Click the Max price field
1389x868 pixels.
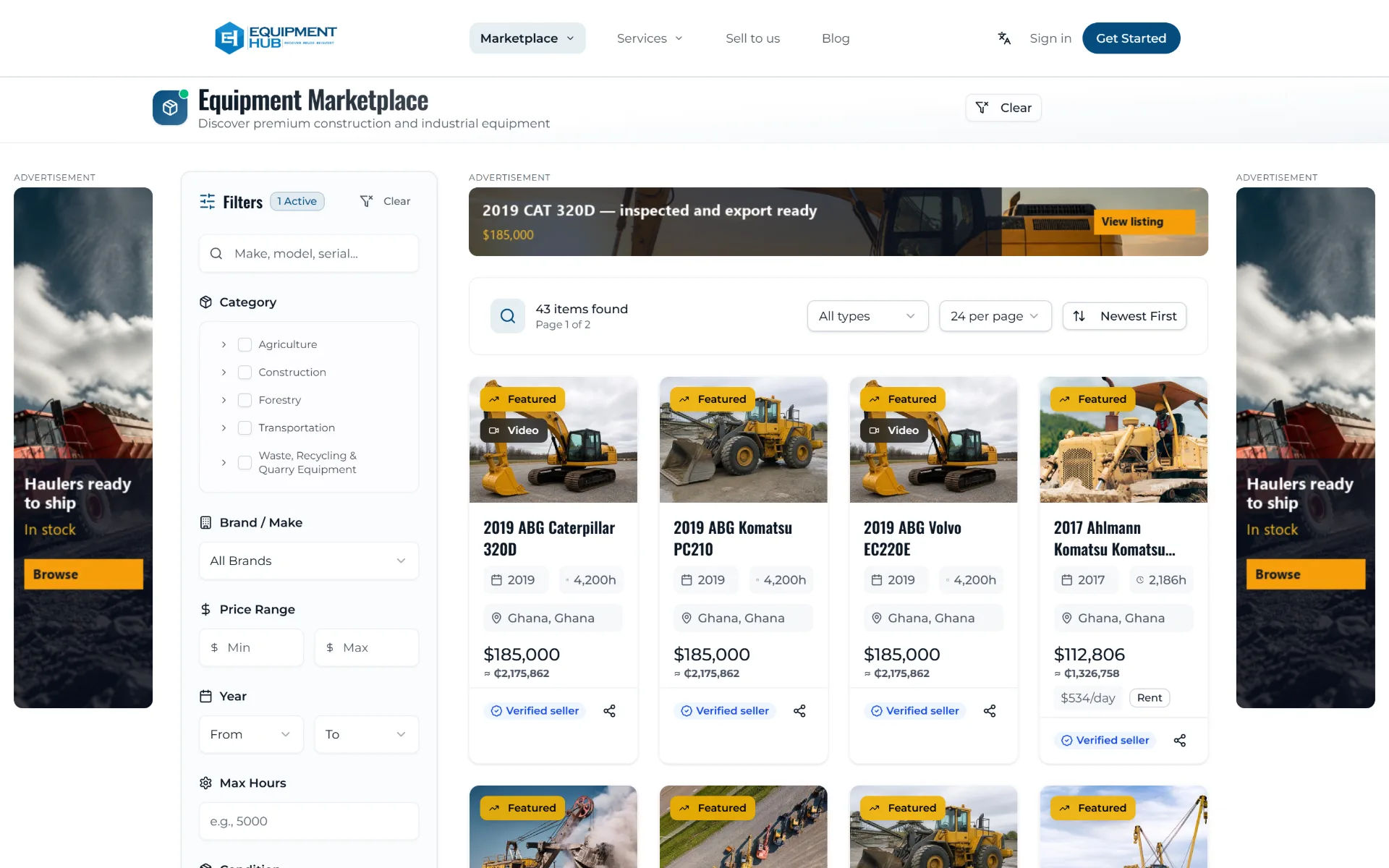coord(366,647)
